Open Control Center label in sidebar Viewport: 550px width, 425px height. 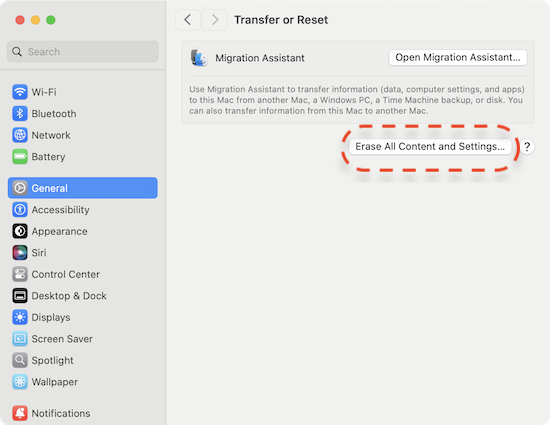point(66,274)
